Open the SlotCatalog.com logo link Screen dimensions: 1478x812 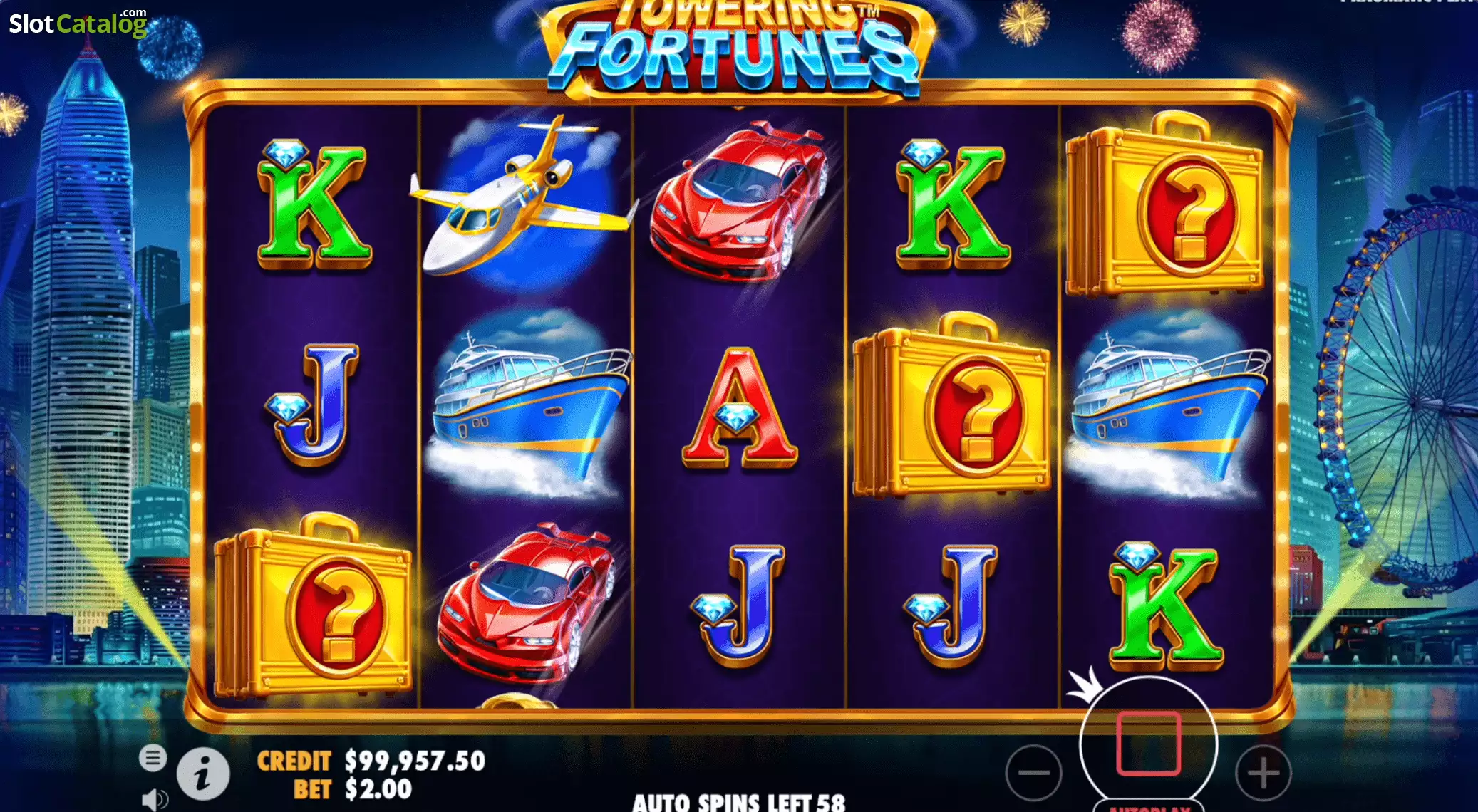[x=78, y=22]
